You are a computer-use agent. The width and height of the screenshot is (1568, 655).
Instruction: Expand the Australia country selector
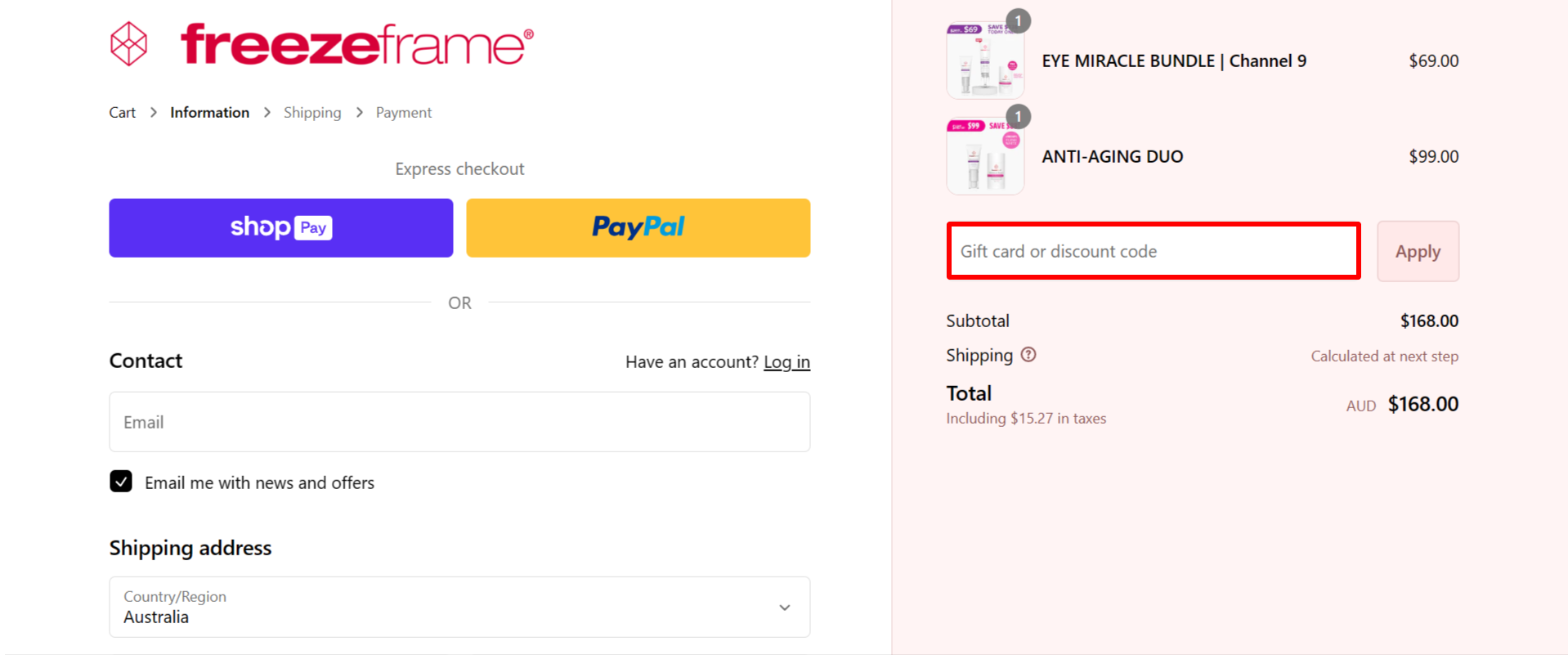pos(459,607)
